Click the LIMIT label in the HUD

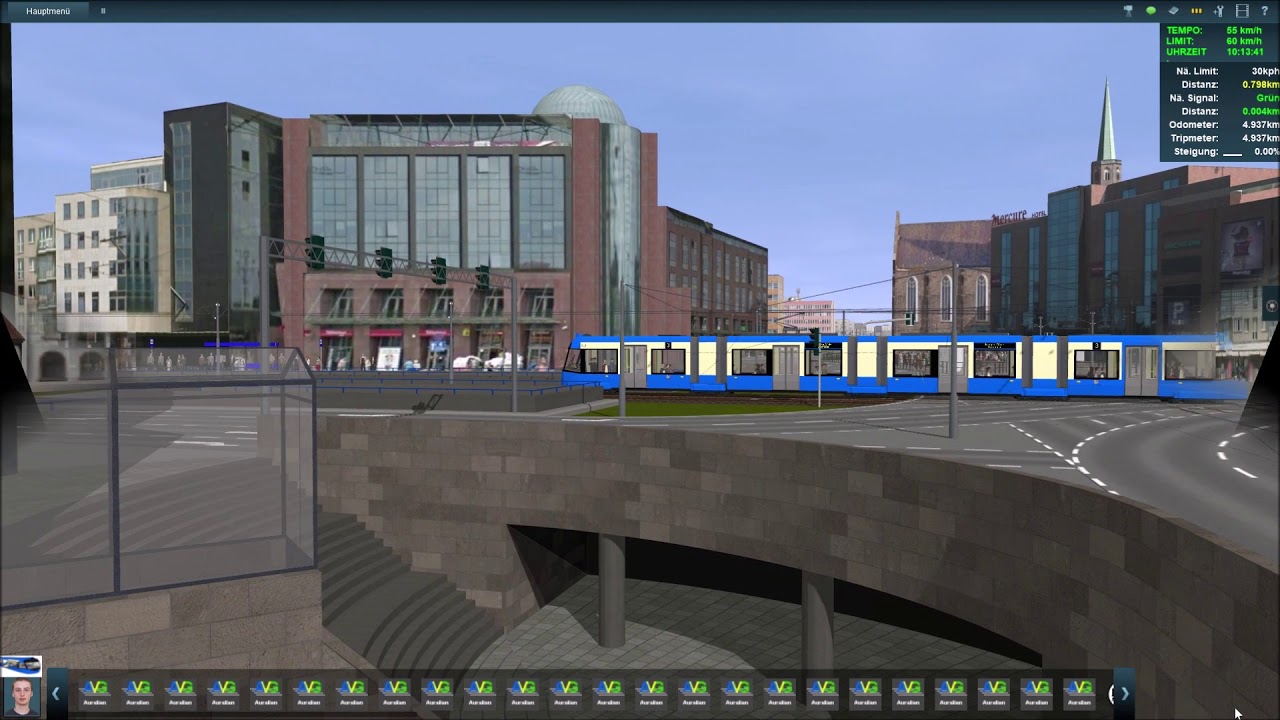click(1180, 41)
